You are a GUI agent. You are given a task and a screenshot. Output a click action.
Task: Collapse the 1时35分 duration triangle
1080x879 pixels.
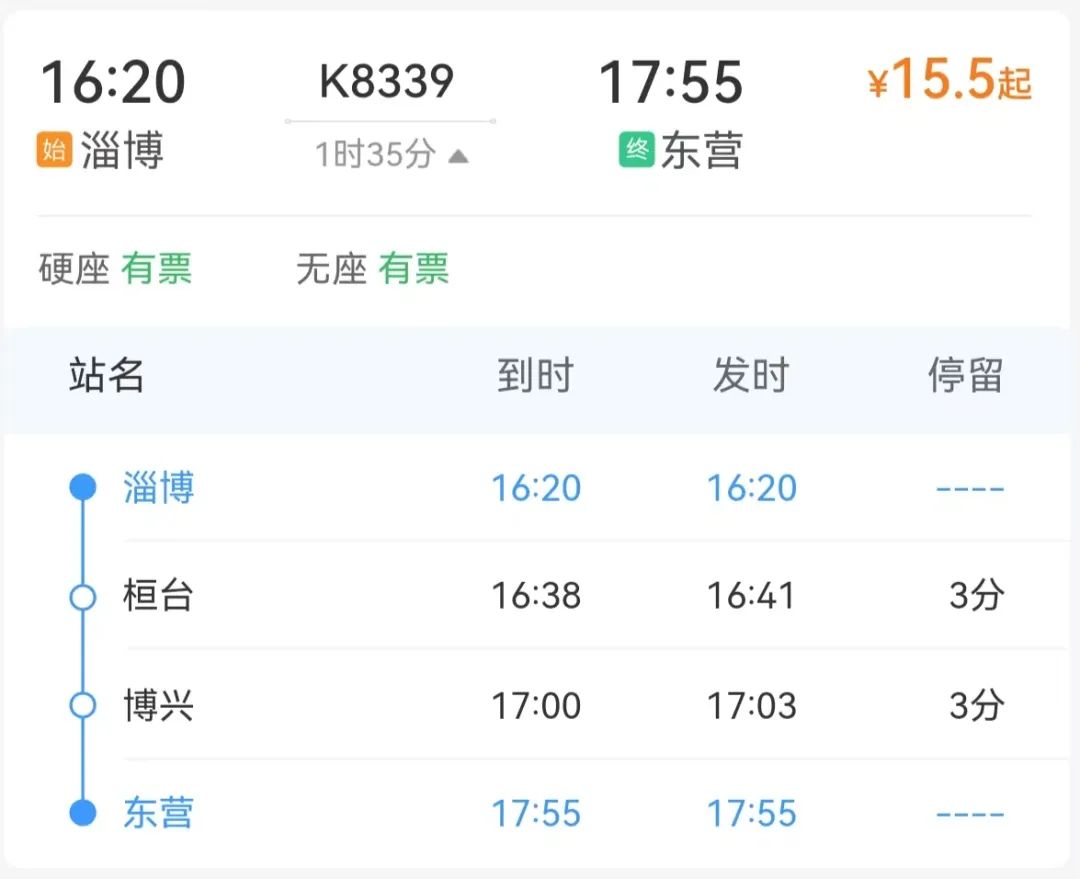point(458,156)
